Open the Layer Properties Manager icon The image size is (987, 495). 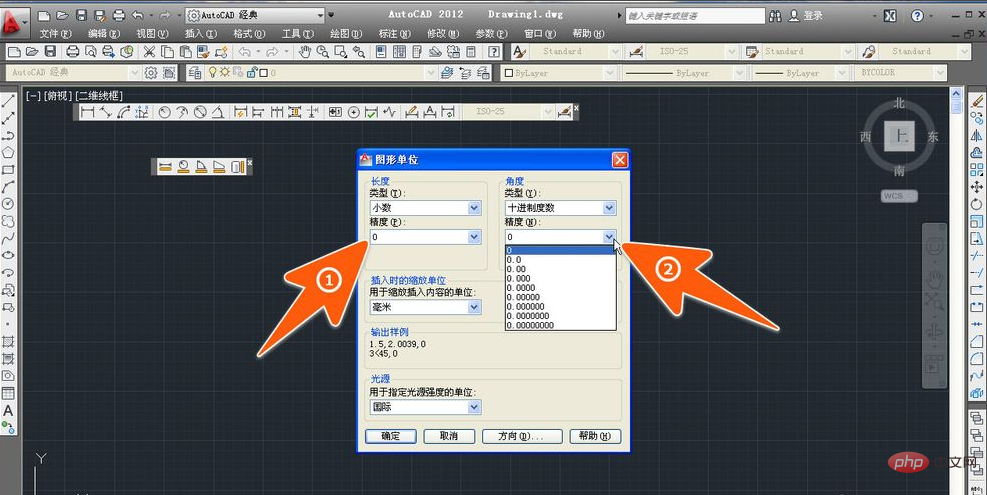pyautogui.click(x=195, y=73)
